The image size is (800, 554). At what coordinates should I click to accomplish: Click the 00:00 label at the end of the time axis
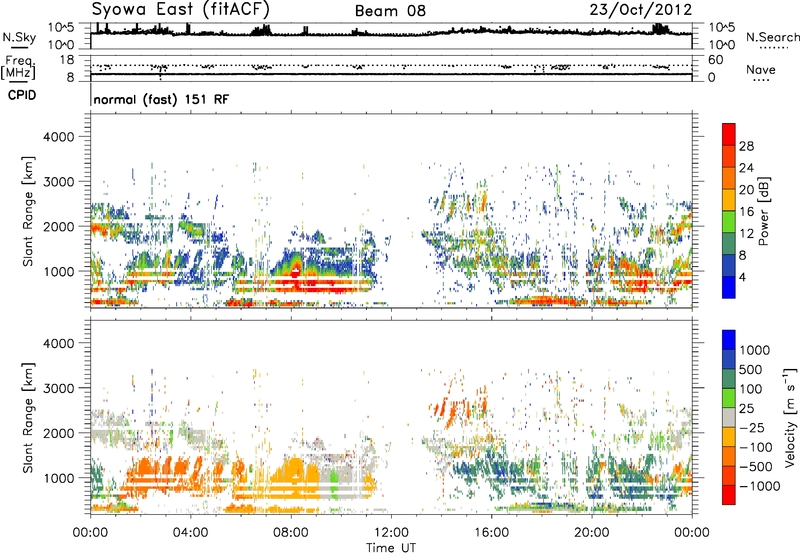click(692, 533)
